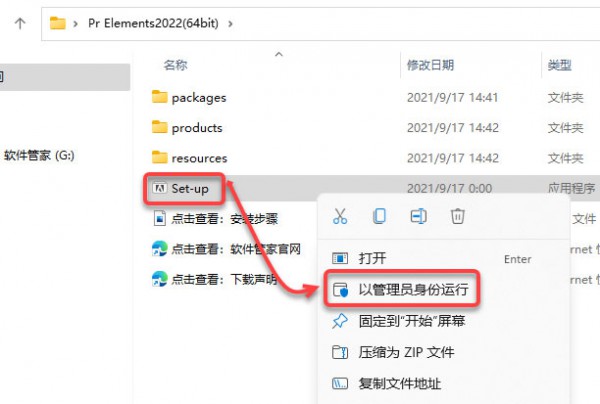600x404 pixels.
Task: Click the 类型 column header
Action: [x=559, y=65]
